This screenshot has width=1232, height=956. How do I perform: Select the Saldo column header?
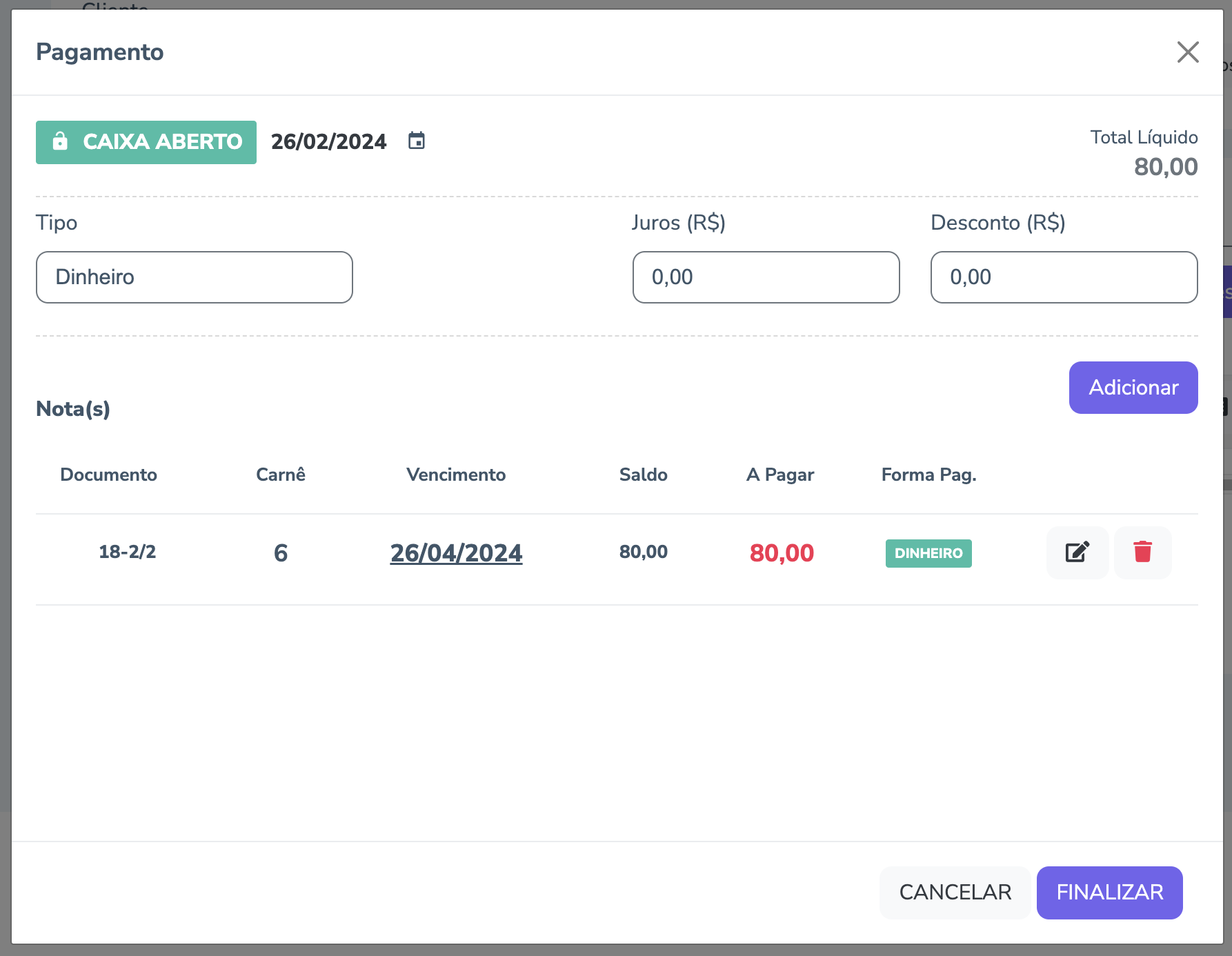[643, 475]
